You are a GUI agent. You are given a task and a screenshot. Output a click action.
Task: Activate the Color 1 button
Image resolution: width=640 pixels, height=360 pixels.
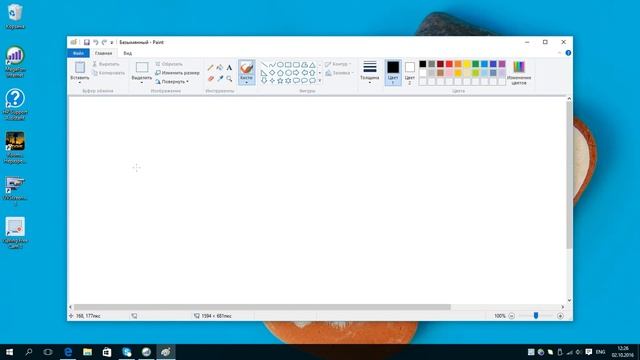pyautogui.click(x=393, y=73)
